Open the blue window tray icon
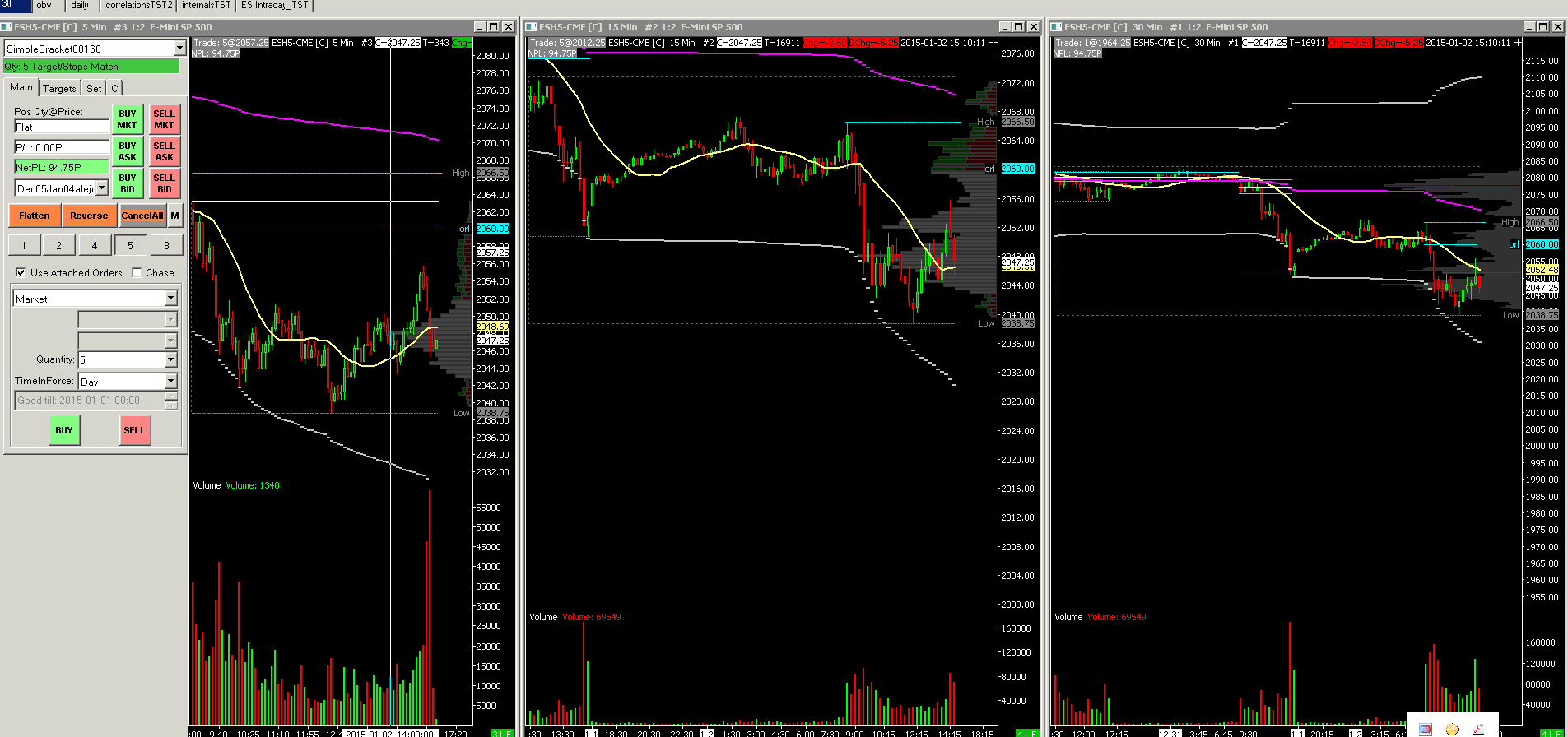 (x=1426, y=729)
